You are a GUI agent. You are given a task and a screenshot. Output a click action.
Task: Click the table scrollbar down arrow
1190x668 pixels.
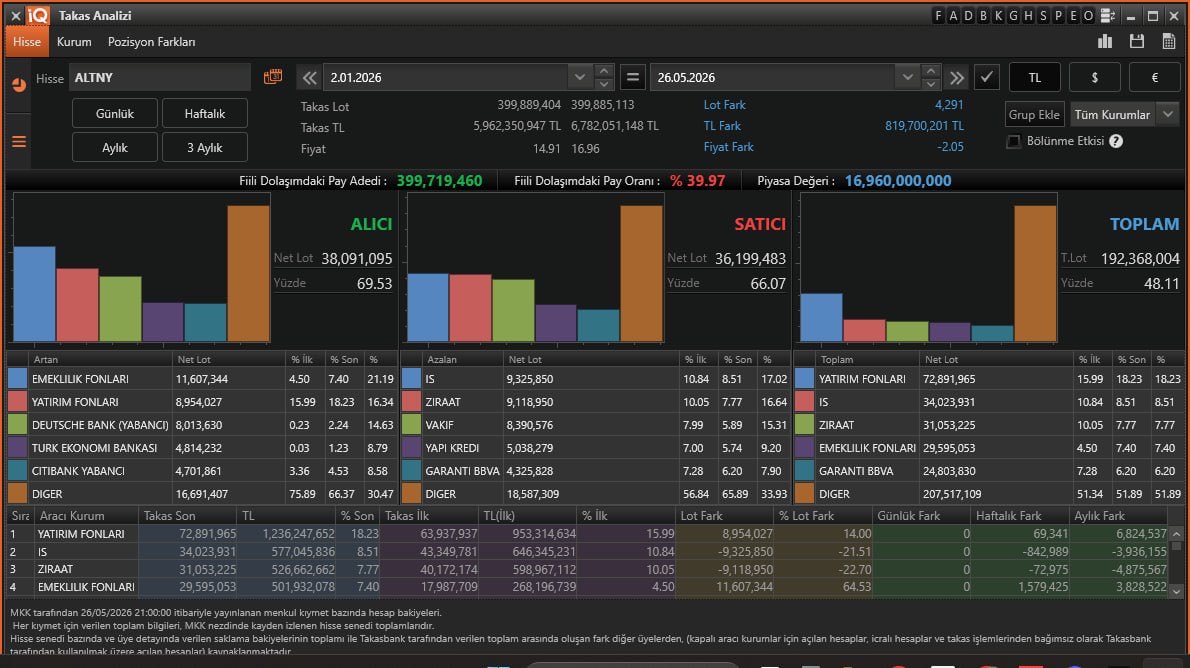point(1176,591)
